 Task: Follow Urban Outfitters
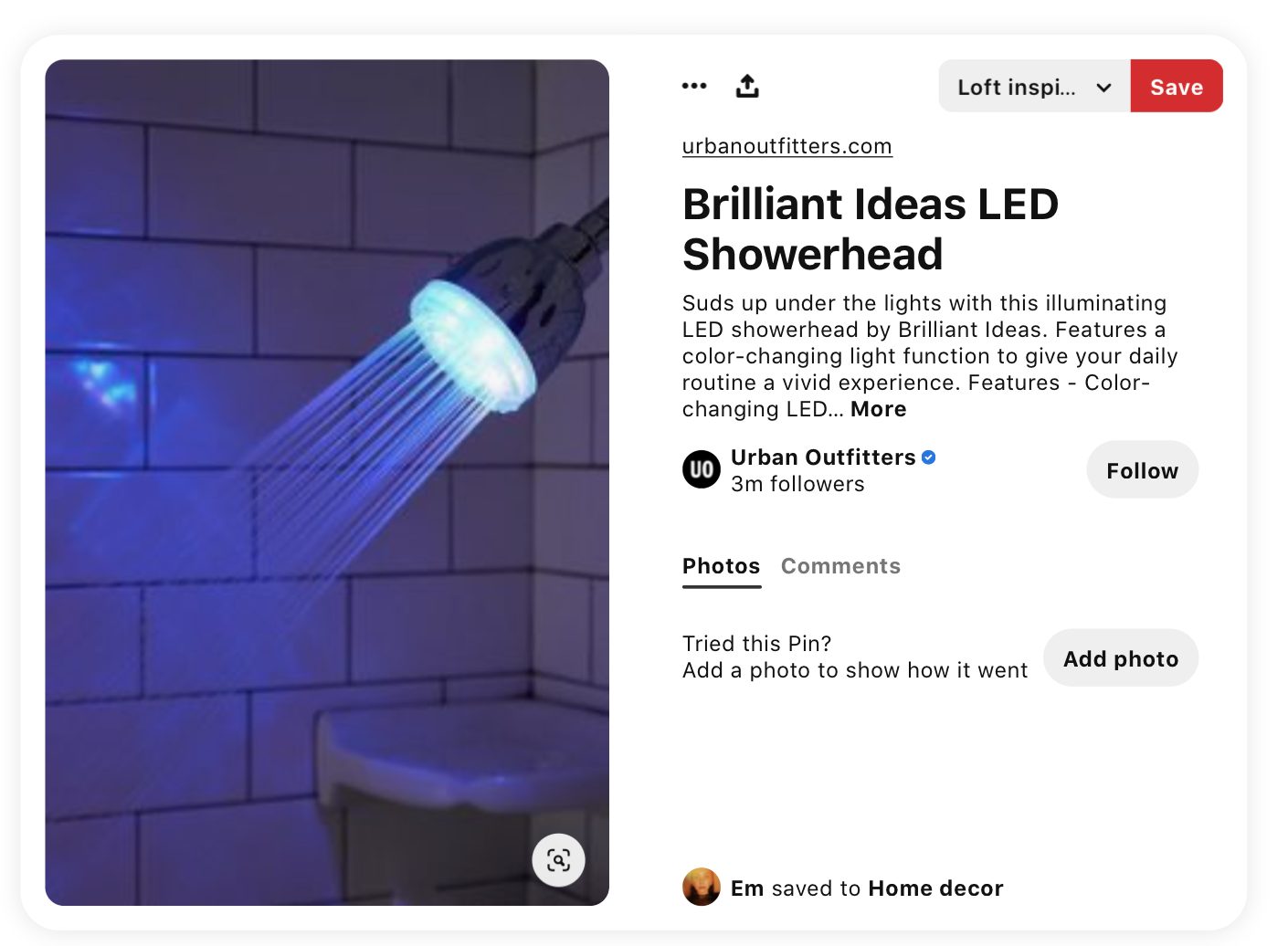[x=1143, y=470]
